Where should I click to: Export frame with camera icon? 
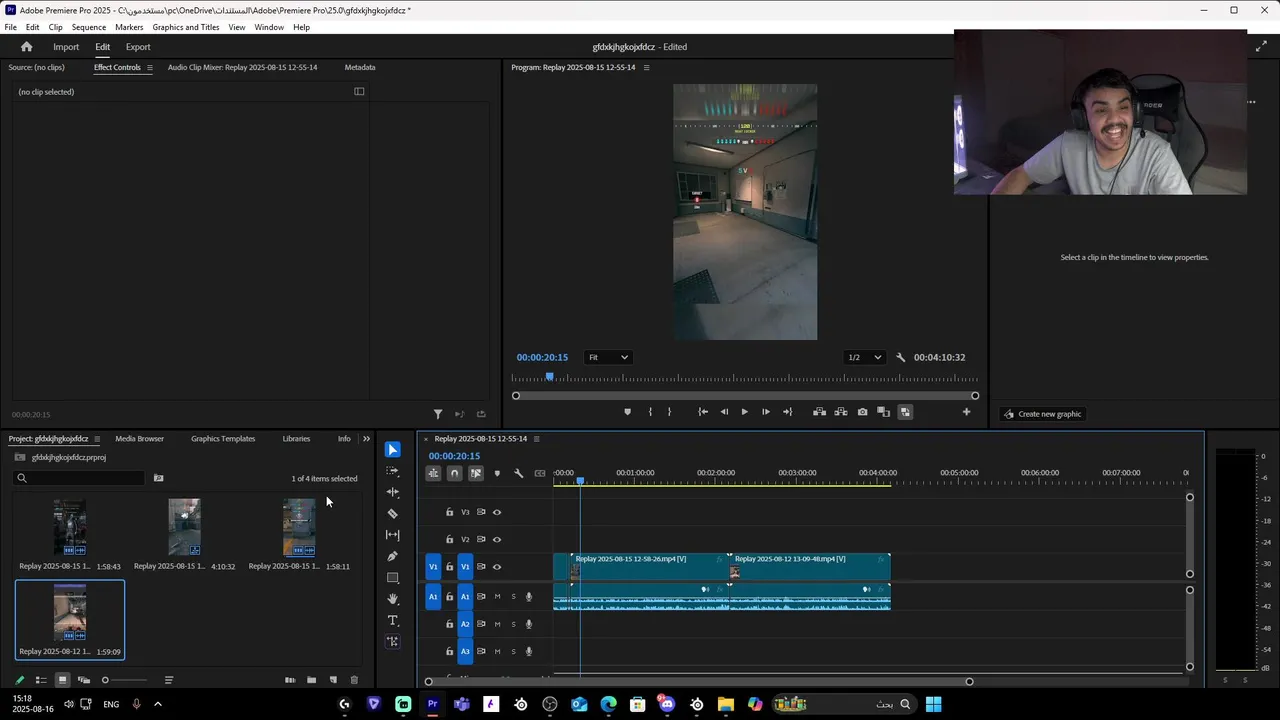tap(862, 412)
